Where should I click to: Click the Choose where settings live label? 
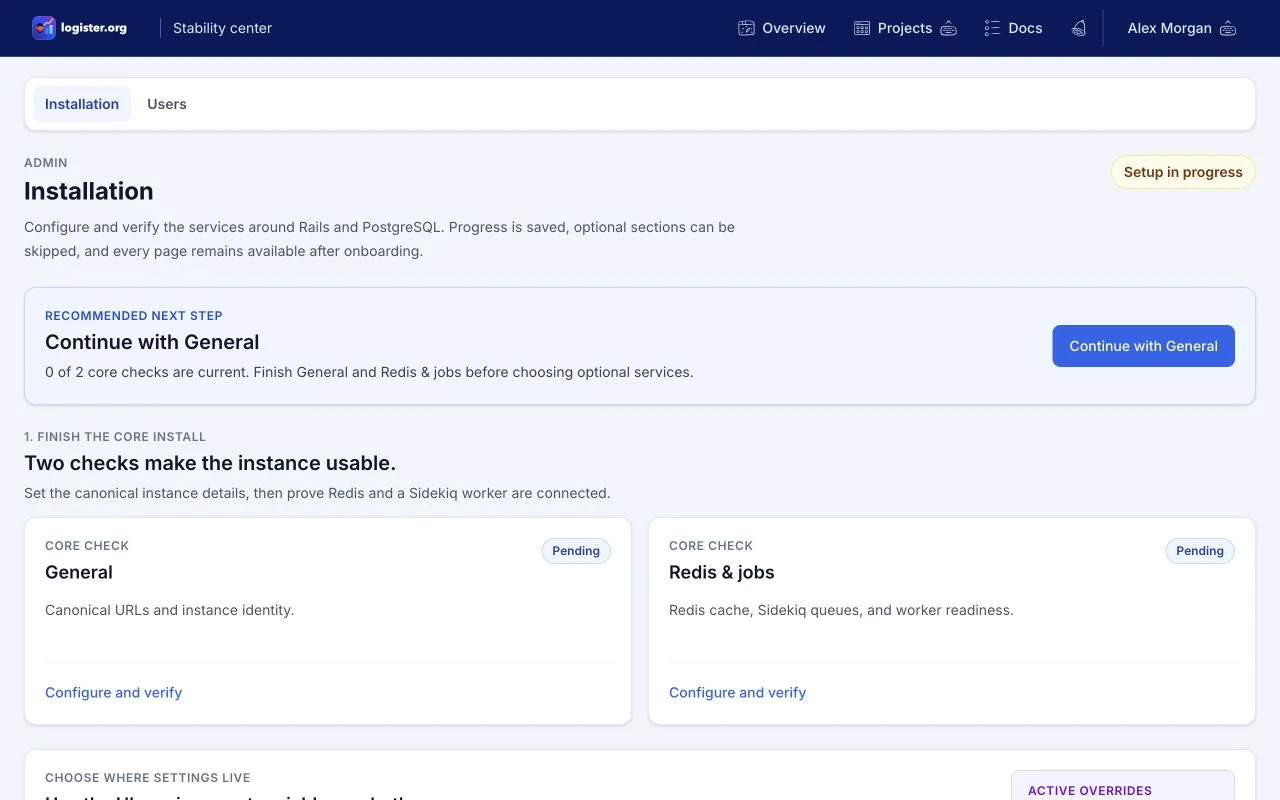[148, 778]
